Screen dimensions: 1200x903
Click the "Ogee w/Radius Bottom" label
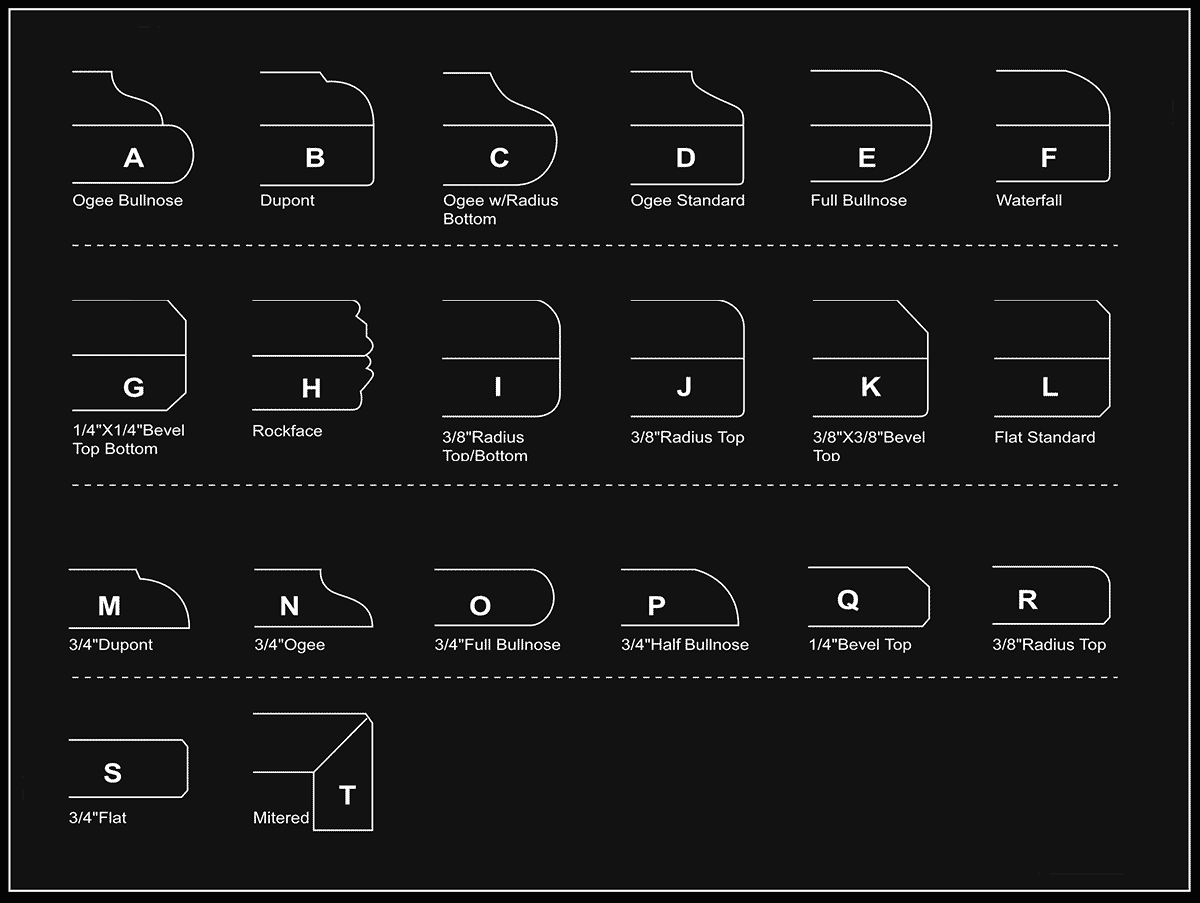500,209
